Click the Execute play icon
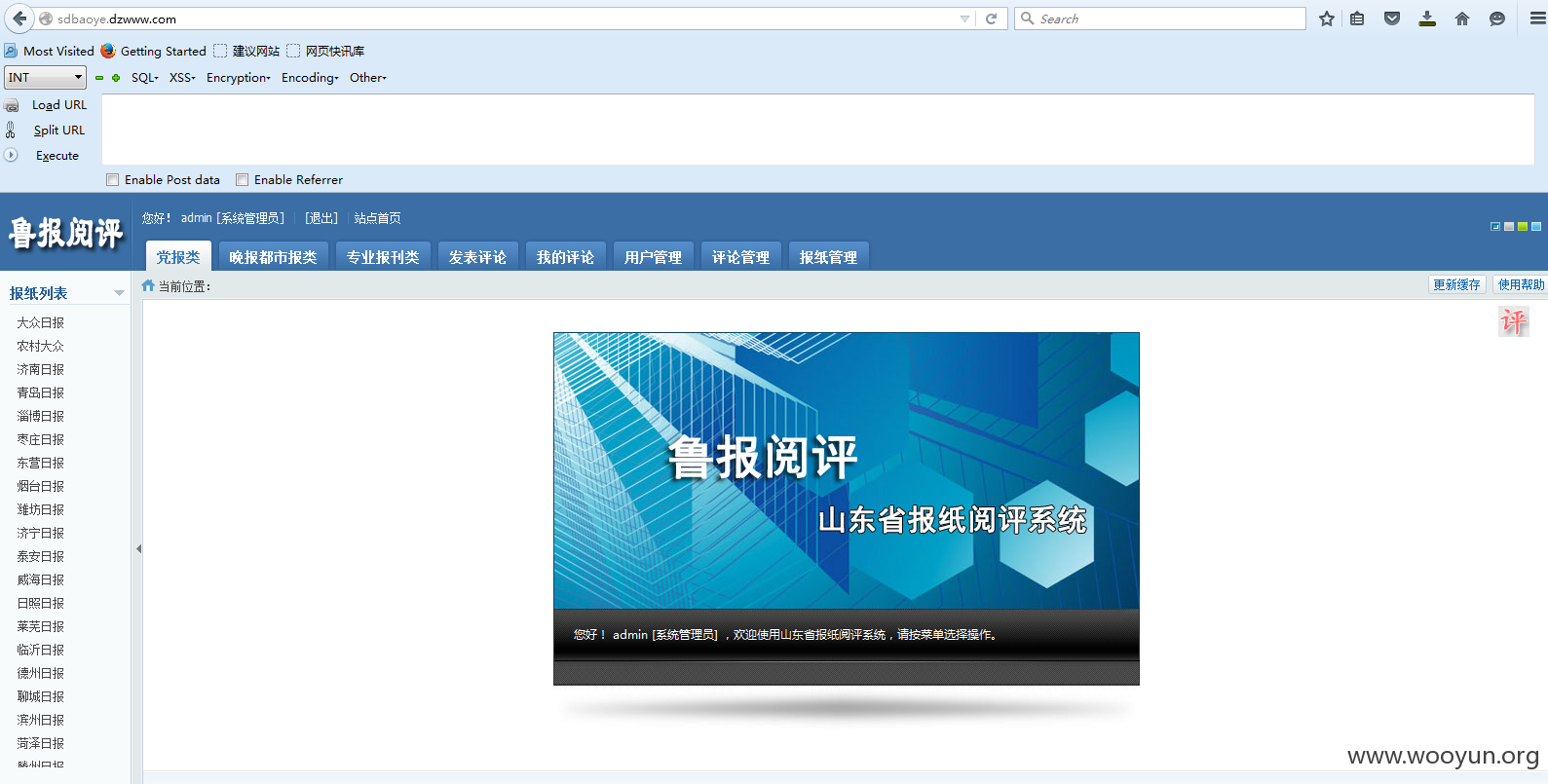 point(11,155)
